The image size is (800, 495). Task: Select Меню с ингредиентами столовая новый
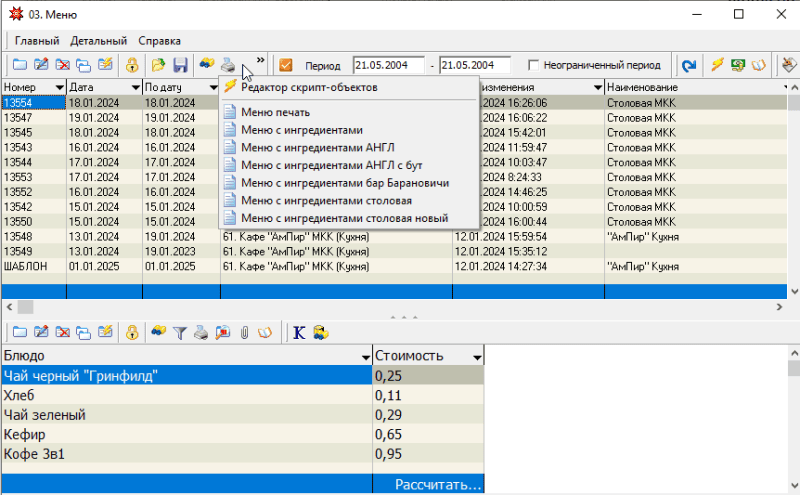(343, 218)
